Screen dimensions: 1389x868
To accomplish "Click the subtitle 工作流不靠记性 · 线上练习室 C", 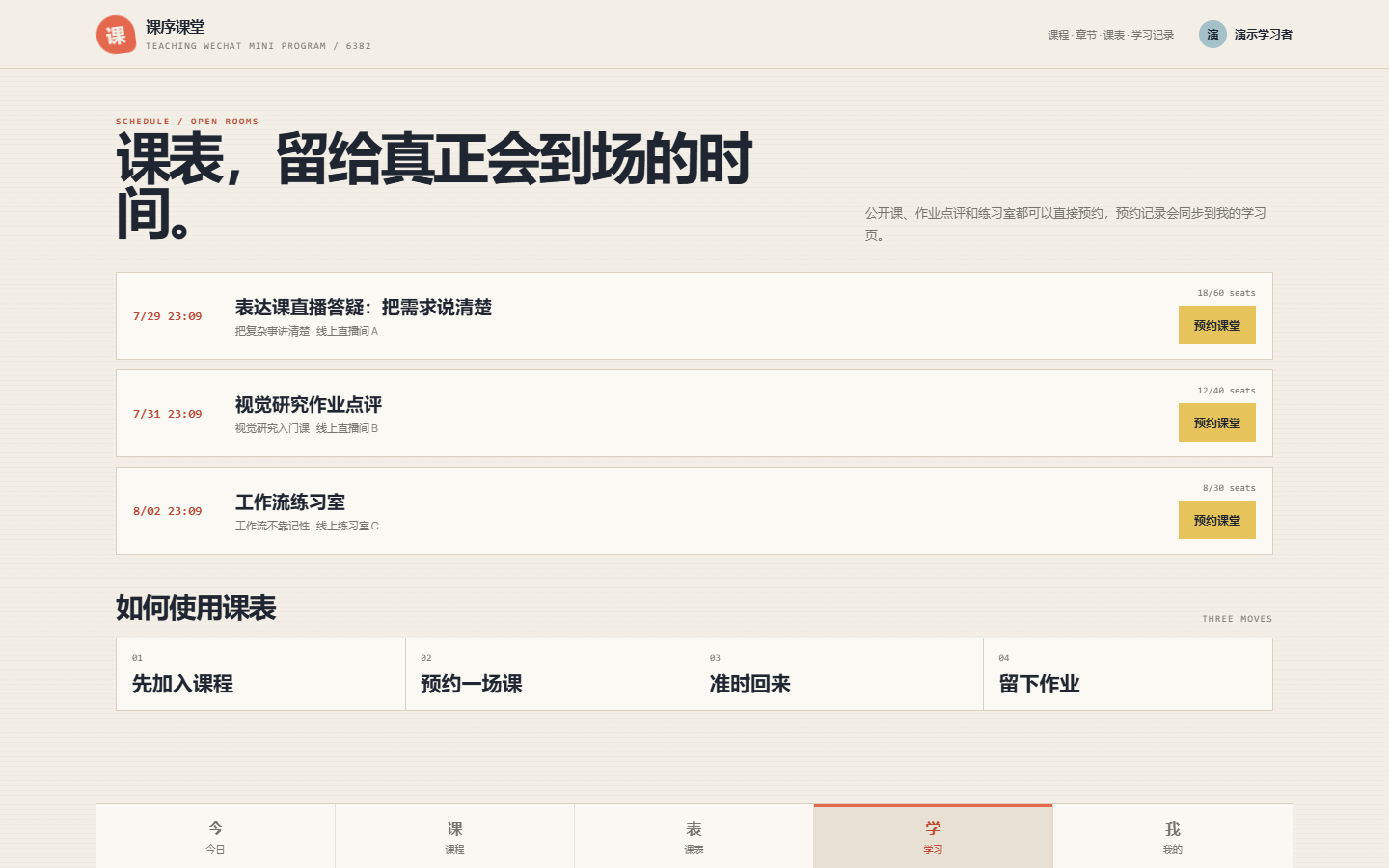I will click(308, 526).
